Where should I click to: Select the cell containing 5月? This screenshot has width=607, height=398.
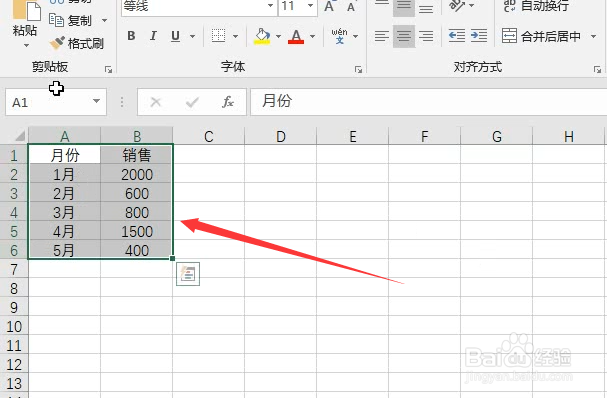pos(65,250)
